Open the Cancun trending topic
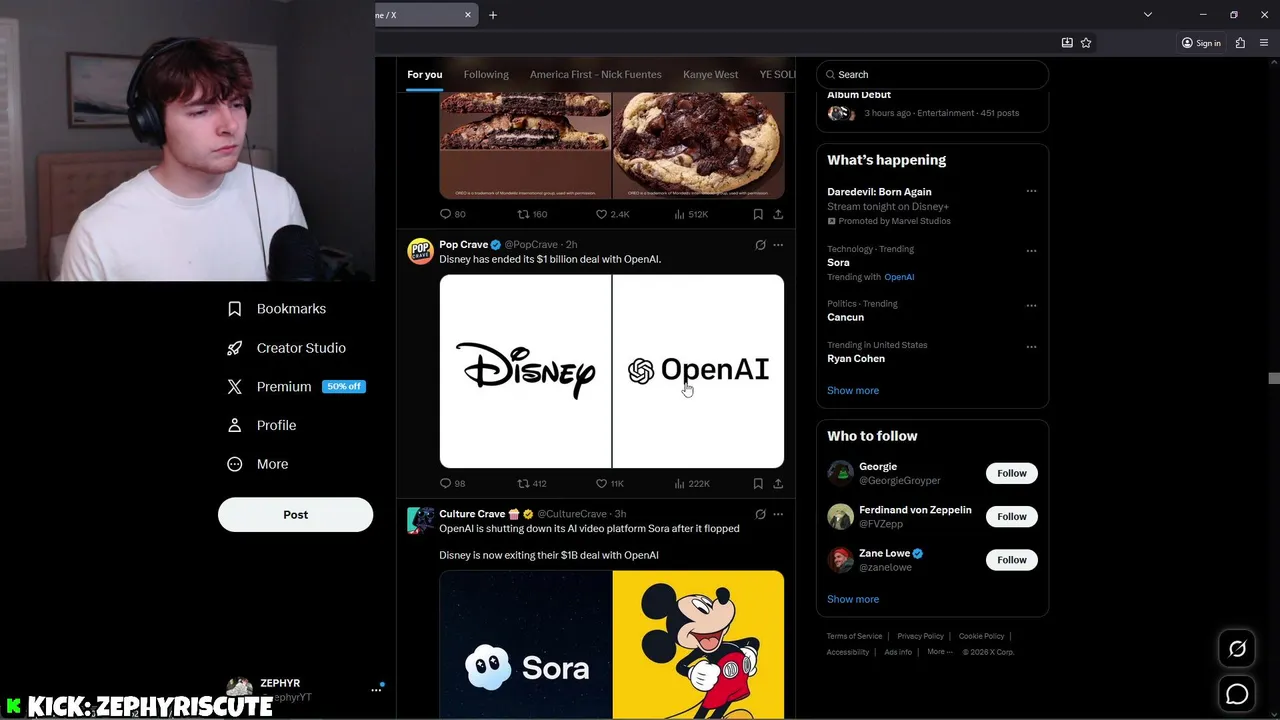Image resolution: width=1280 pixels, height=720 pixels. coord(845,317)
